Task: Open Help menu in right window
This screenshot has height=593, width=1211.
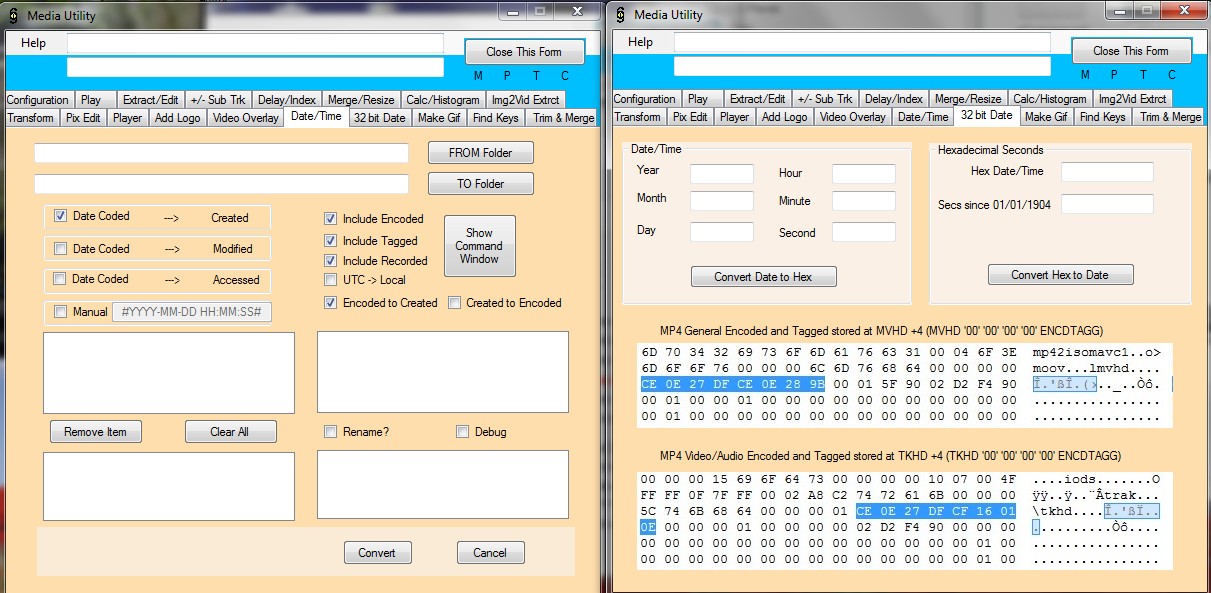Action: [x=641, y=42]
